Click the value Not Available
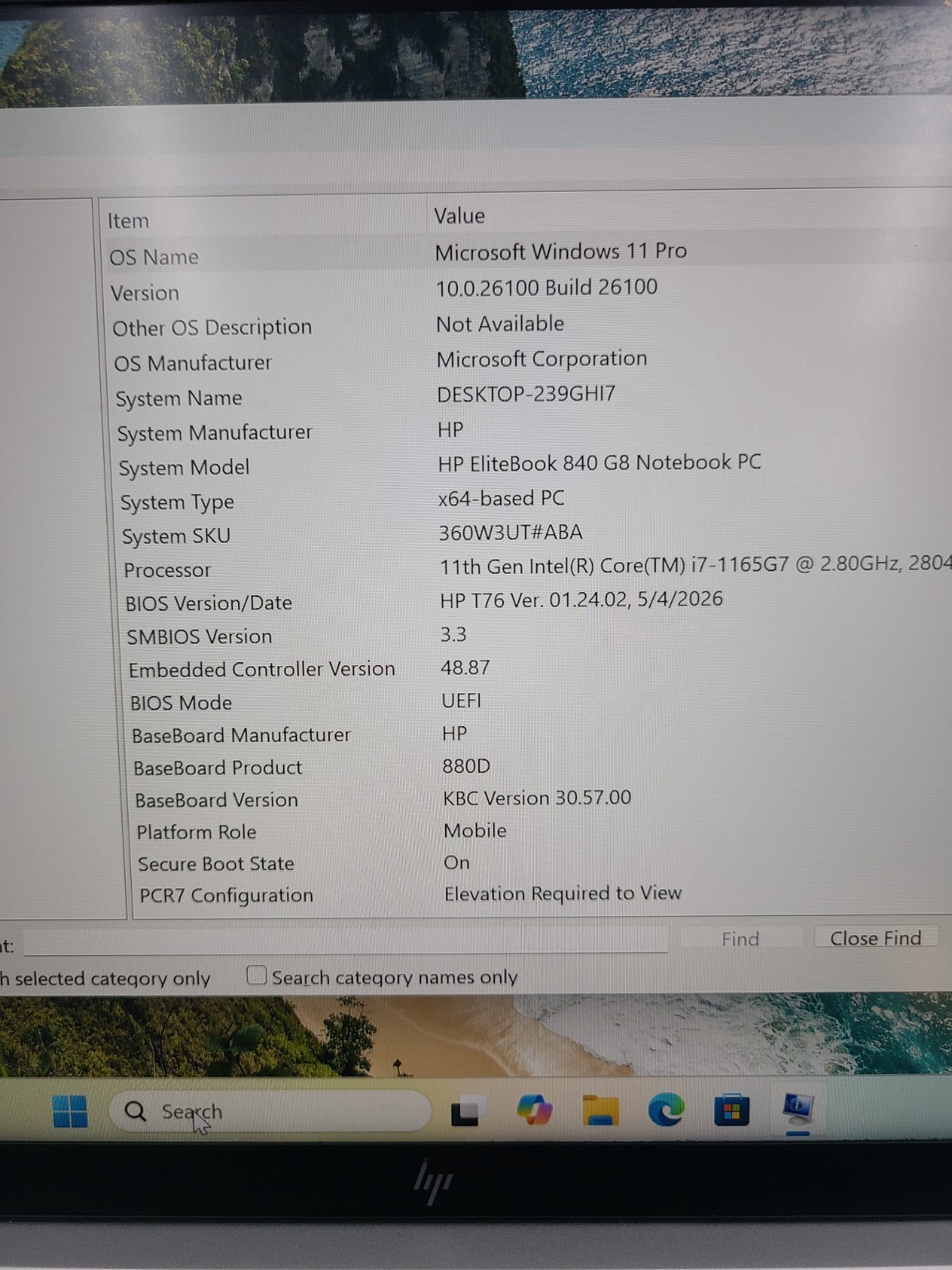Viewport: 952px width, 1270px height. pyautogui.click(x=500, y=324)
